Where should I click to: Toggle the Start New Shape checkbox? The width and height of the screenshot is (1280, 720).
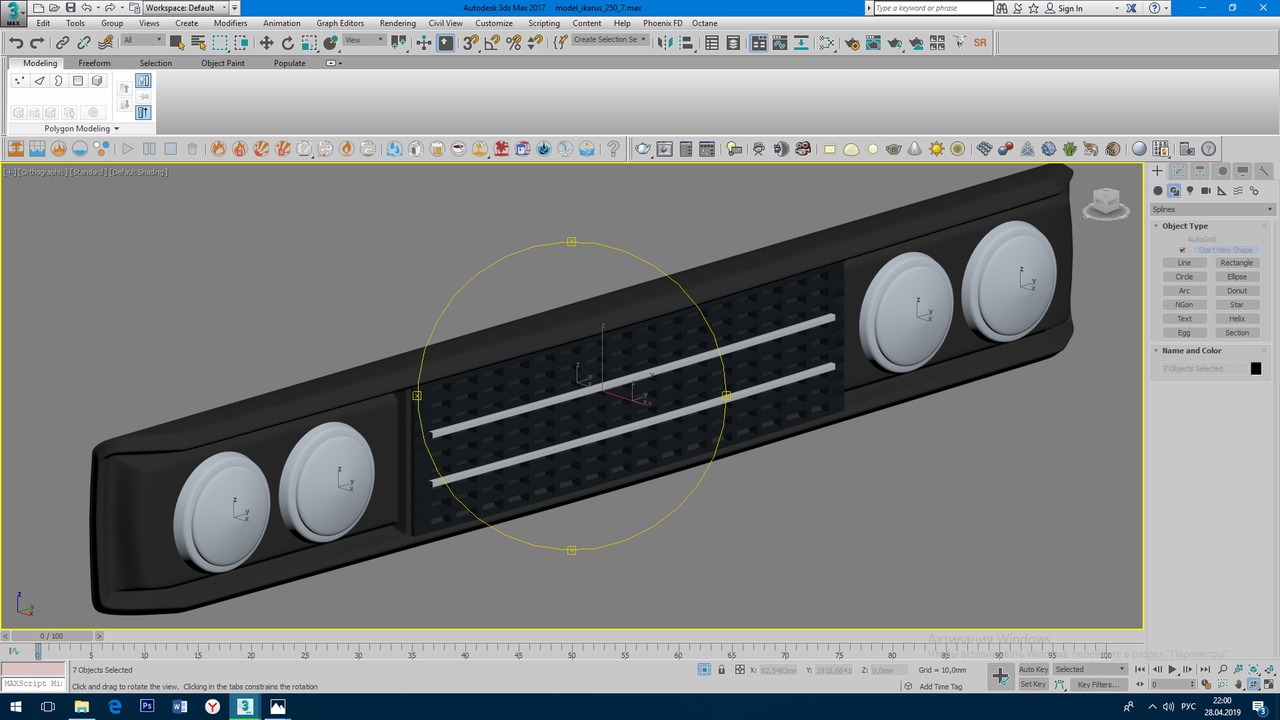point(1183,250)
